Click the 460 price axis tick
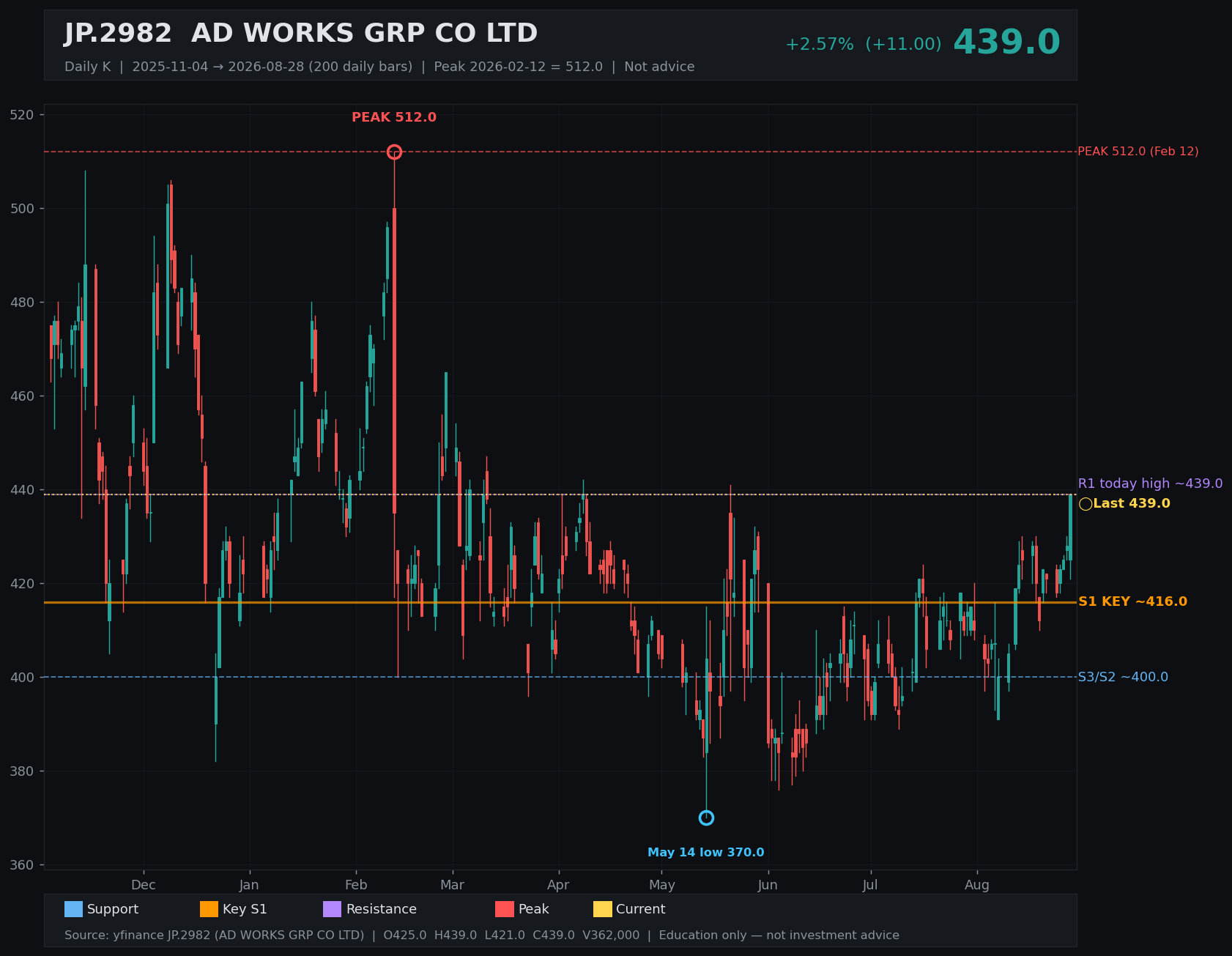This screenshot has width=1232, height=956. click(22, 396)
